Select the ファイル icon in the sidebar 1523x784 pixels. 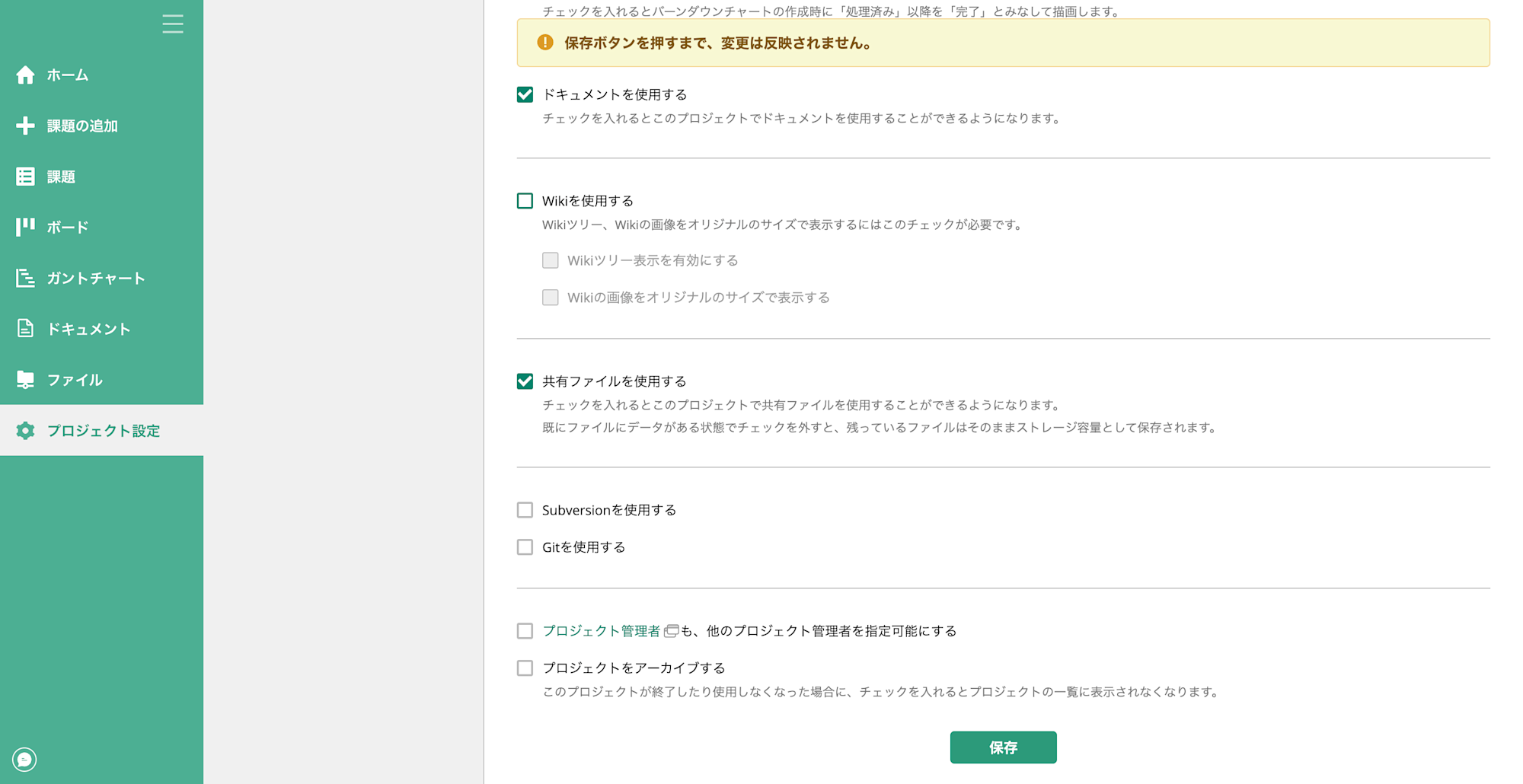pos(25,379)
